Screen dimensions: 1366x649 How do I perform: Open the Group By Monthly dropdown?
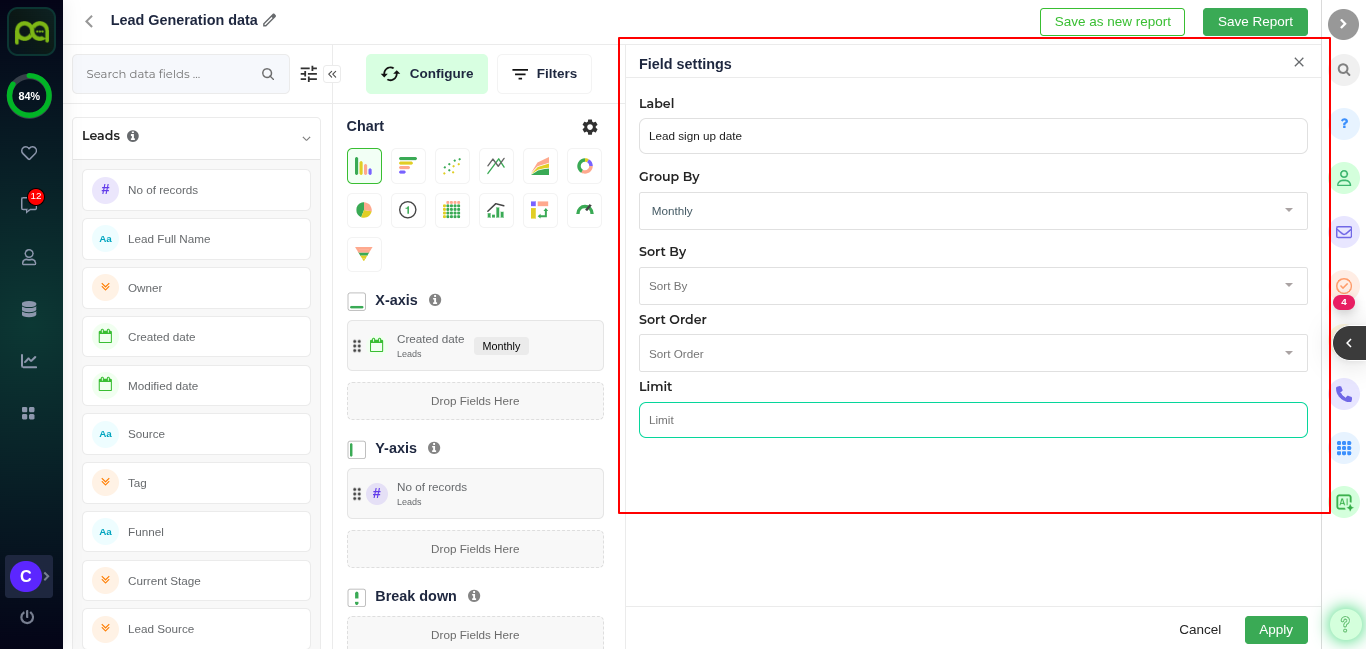point(972,211)
